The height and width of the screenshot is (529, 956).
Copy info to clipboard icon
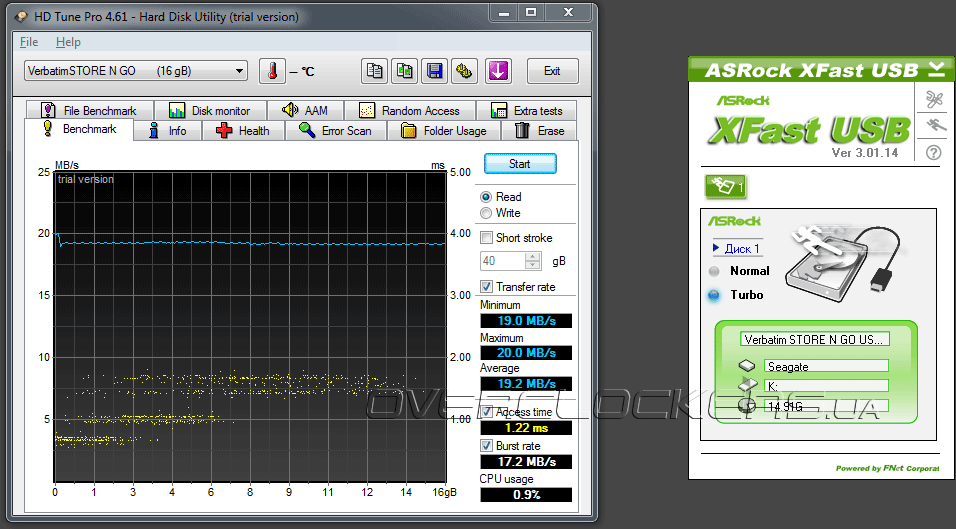pos(374,71)
